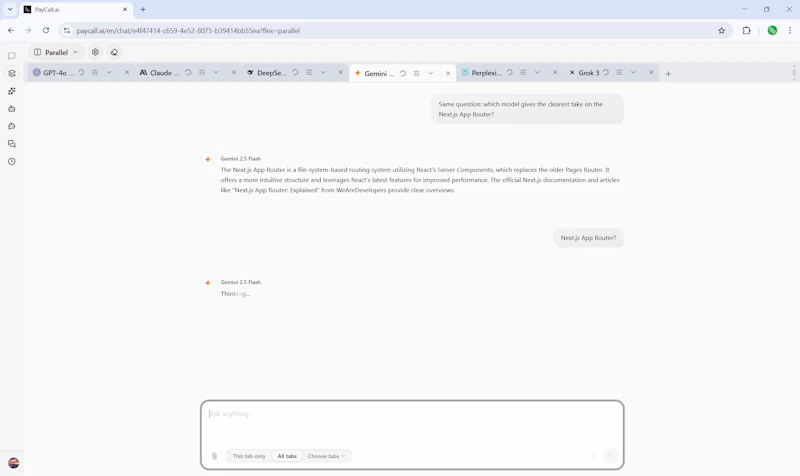Open the browser tab search dropdown
Screen dimensions: 800x476
(x=10, y=9)
